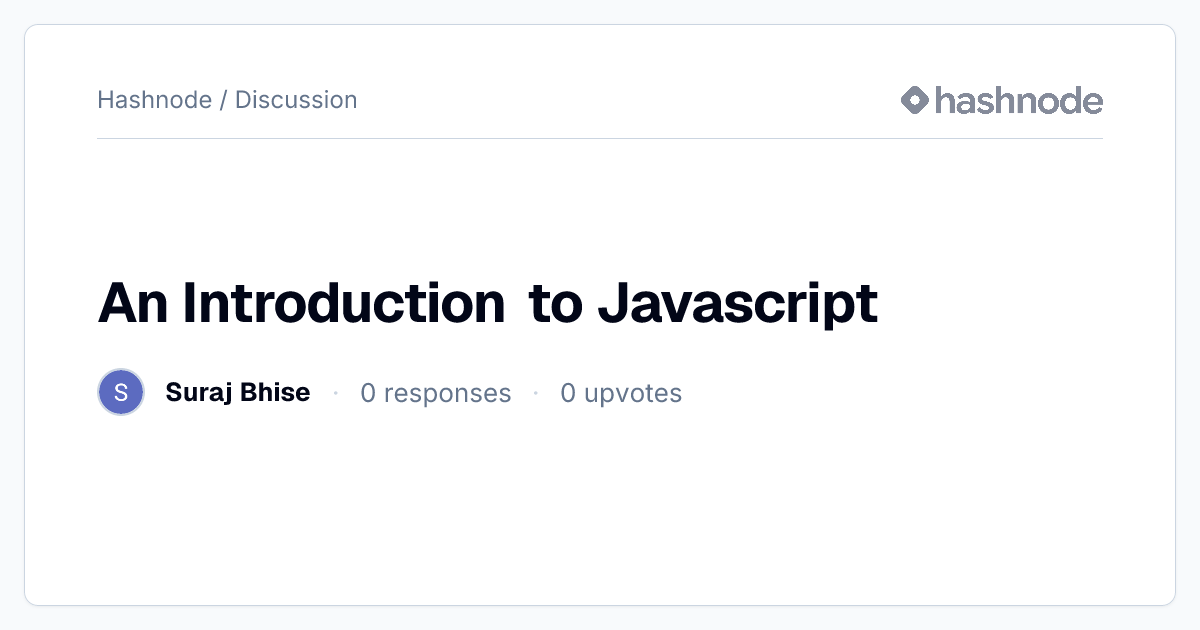Open the "An Introduction to Javascript" title
This screenshot has height=630, width=1200.
488,303
